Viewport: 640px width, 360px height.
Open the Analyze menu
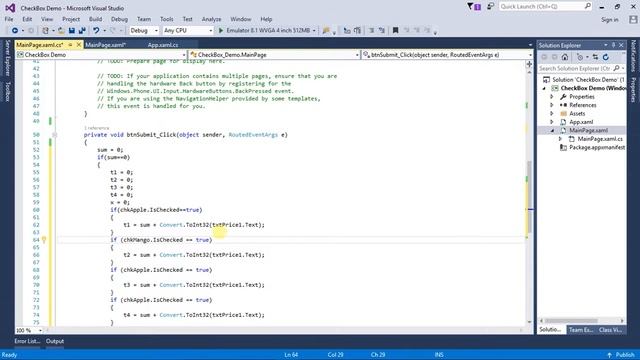click(x=211, y=19)
